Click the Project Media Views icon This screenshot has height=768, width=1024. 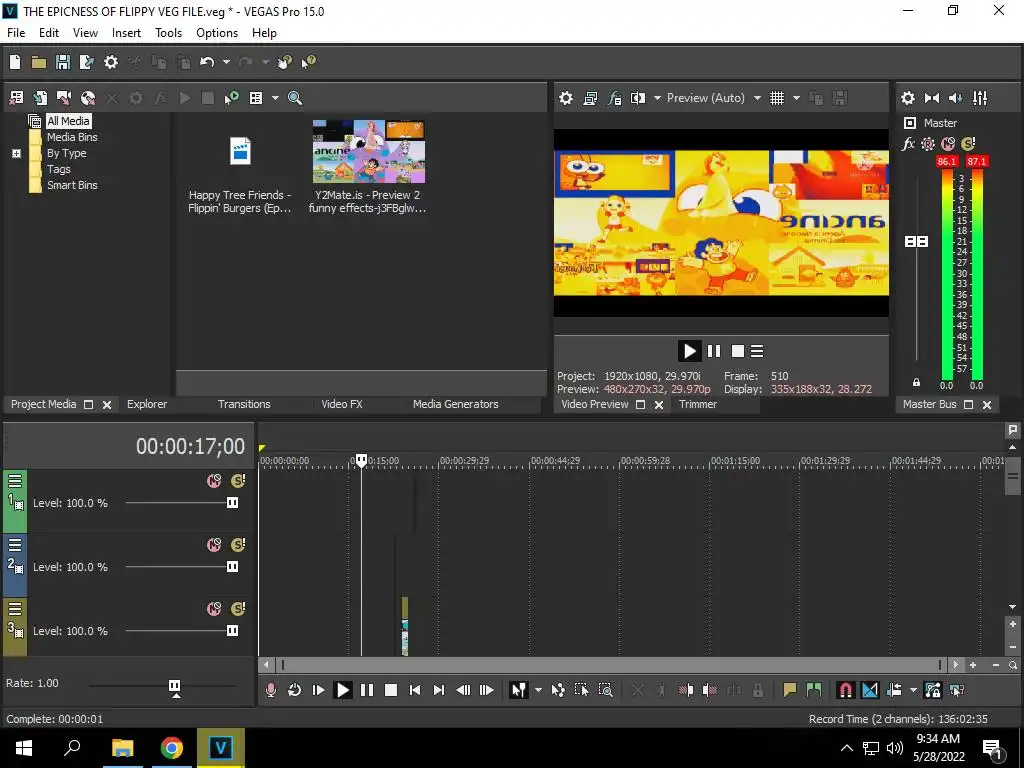[256, 98]
